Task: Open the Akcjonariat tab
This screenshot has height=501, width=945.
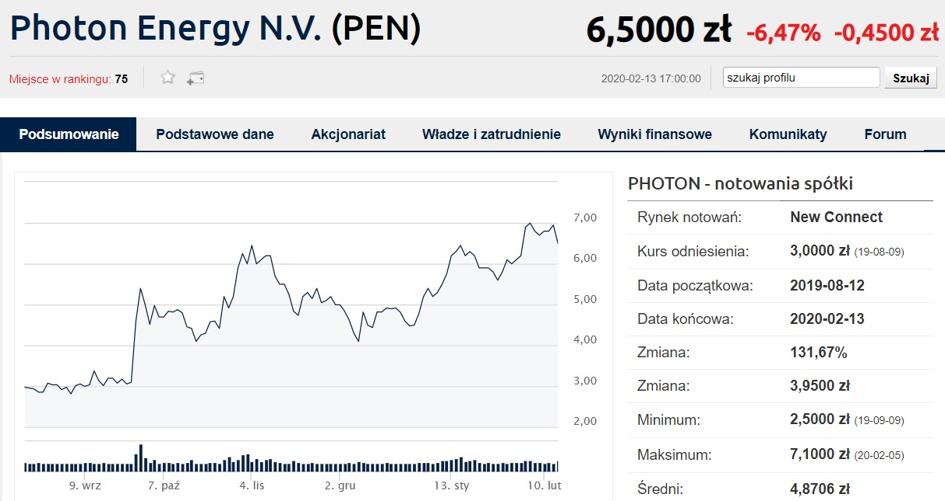Action: [348, 134]
